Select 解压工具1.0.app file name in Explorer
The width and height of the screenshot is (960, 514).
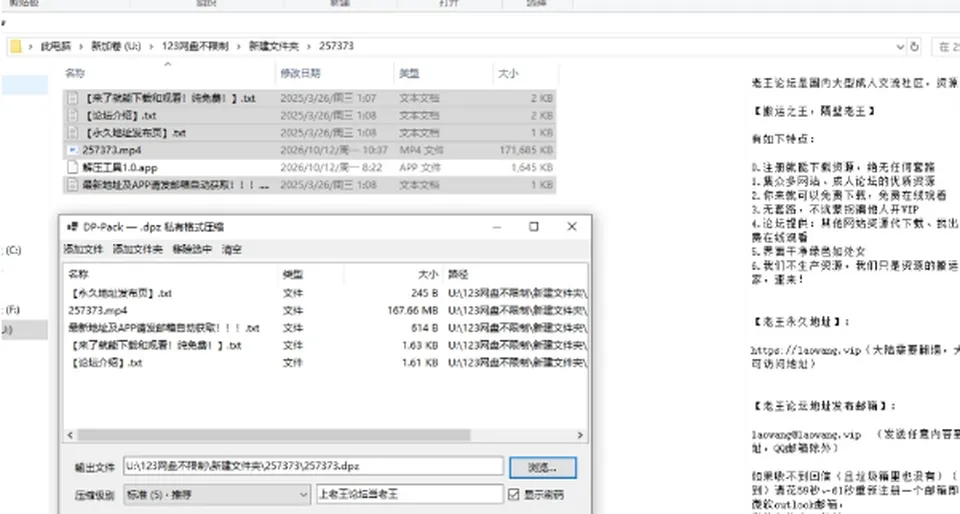(x=120, y=168)
